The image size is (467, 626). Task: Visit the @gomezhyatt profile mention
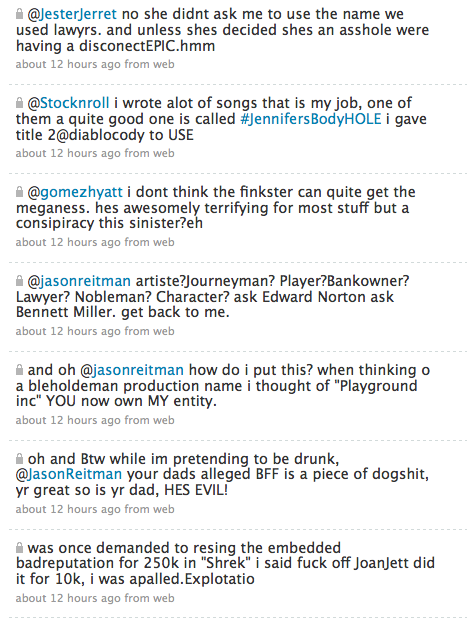pyautogui.click(x=75, y=192)
